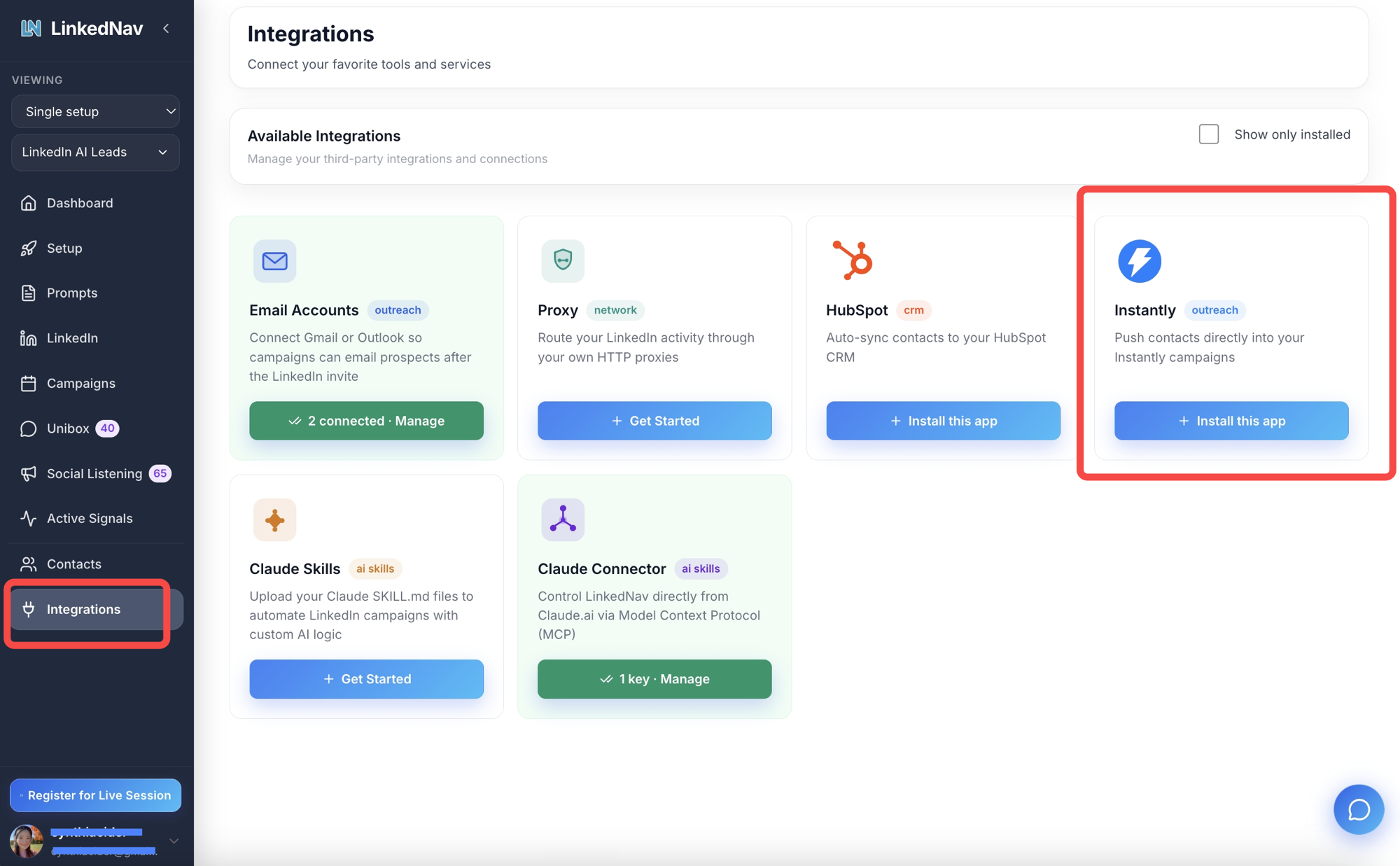Click the Claude Connector network icon

(563, 519)
